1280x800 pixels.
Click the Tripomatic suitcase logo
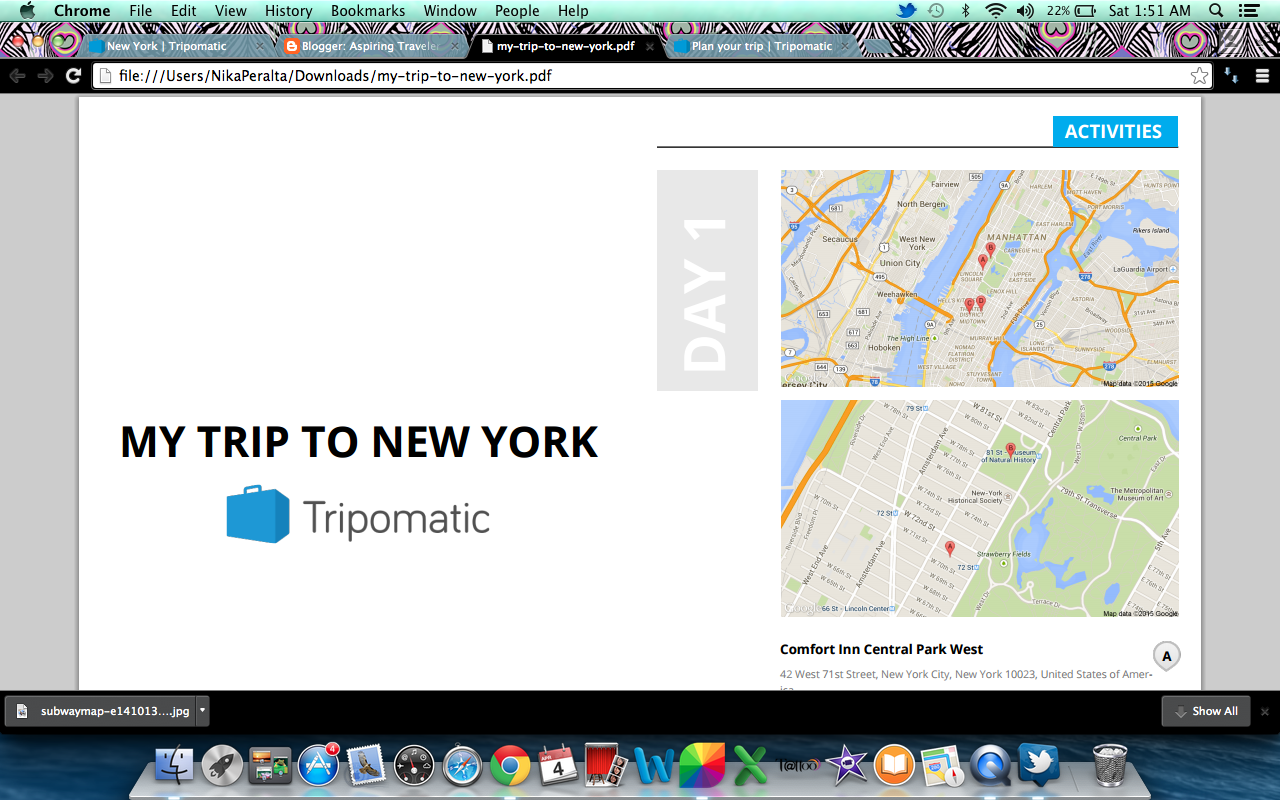click(x=258, y=514)
